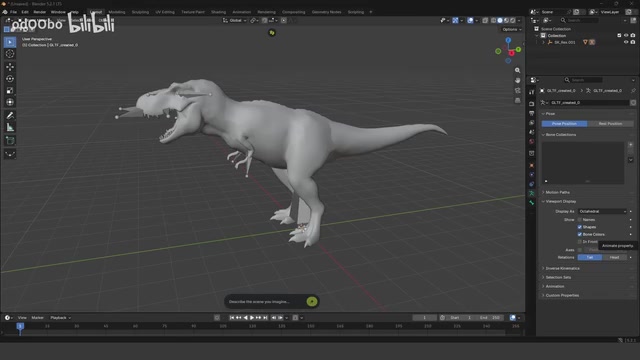
Task: Expand the Inverse Kinematics panel
Action: tap(562, 268)
